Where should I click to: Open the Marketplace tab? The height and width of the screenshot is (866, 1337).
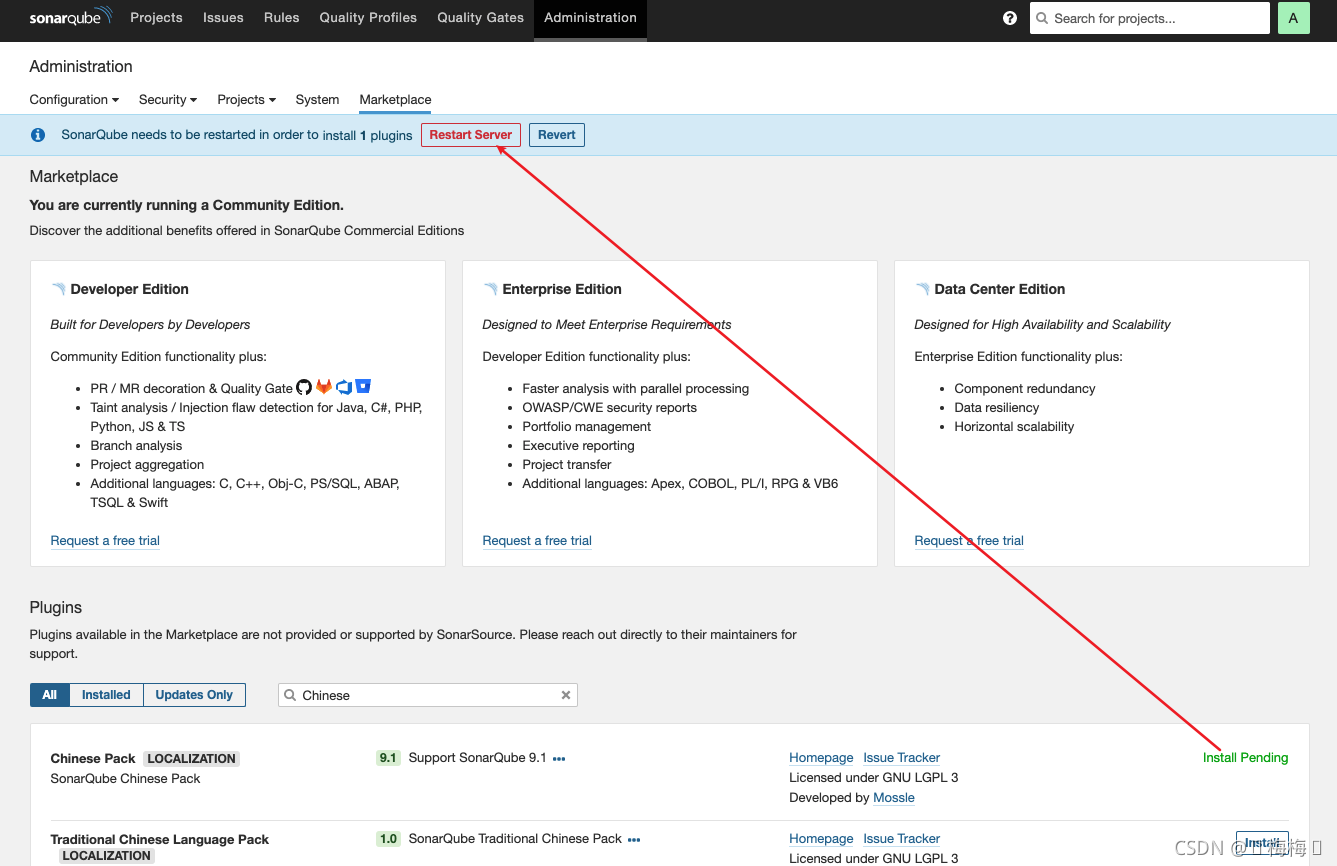coord(395,100)
